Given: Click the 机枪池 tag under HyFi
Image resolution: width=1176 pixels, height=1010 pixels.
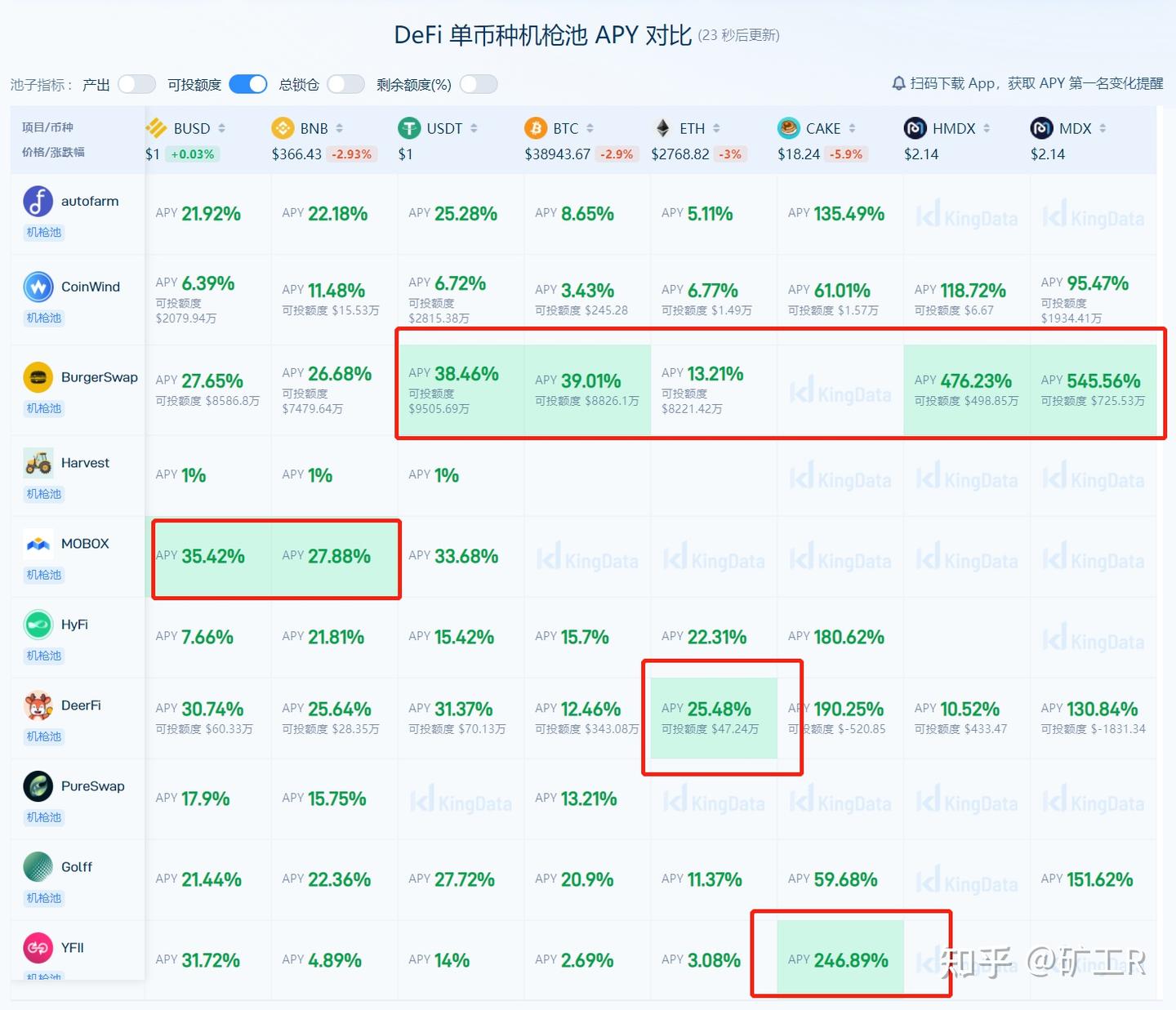Looking at the screenshot, I should tap(44, 656).
